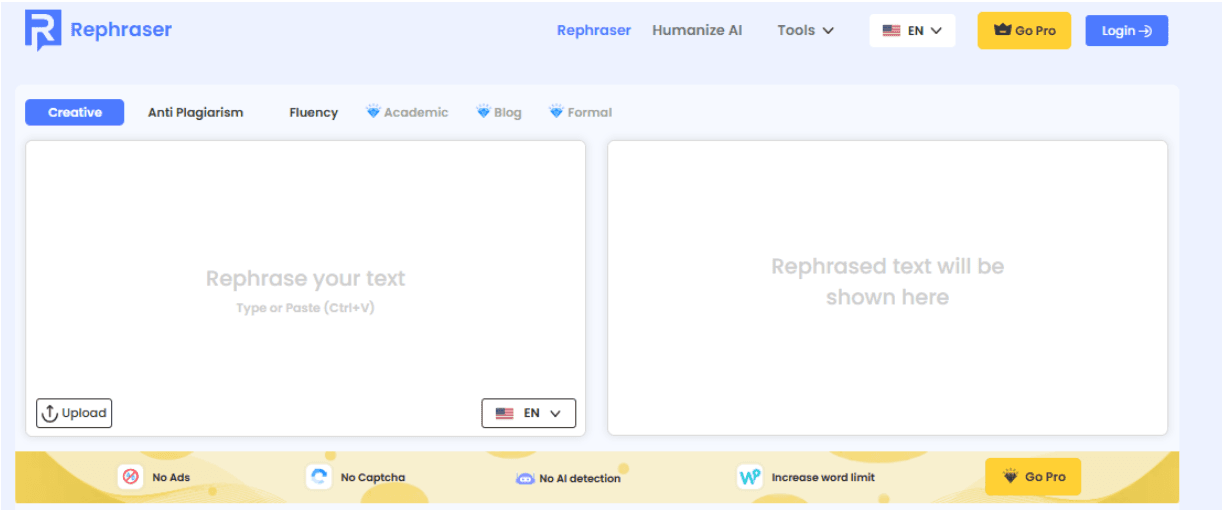
Task: Select the premium Academic mode
Action: pyautogui.click(x=407, y=112)
